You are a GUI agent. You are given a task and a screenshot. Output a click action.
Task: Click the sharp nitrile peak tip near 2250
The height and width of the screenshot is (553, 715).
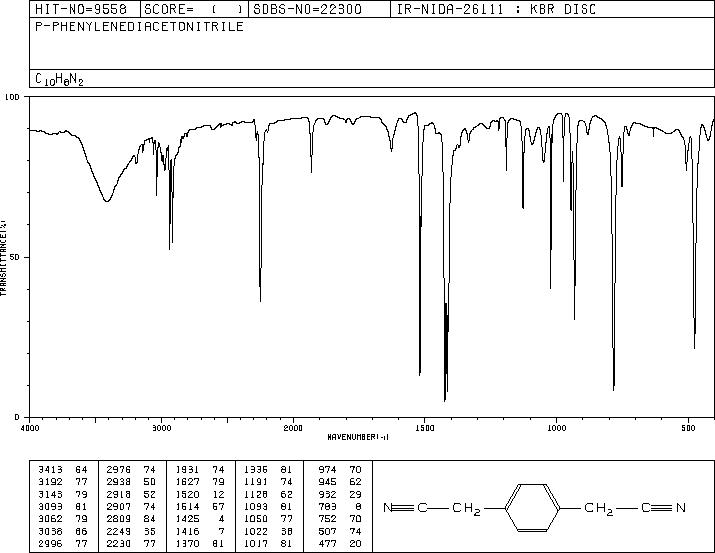coord(260,301)
